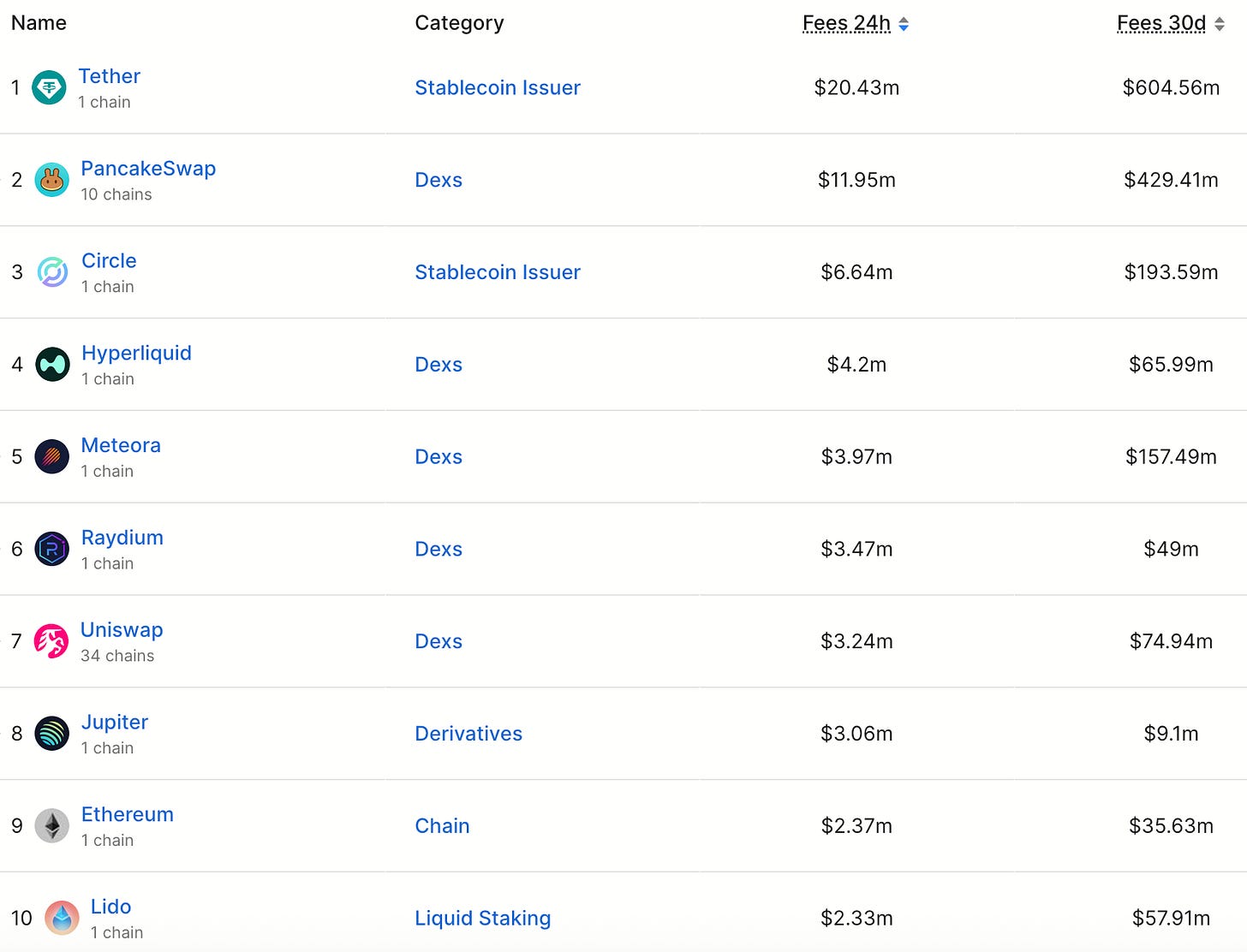Viewport: 1247px width, 952px height.
Task: Open the Meteora protocol link
Action: (x=121, y=445)
